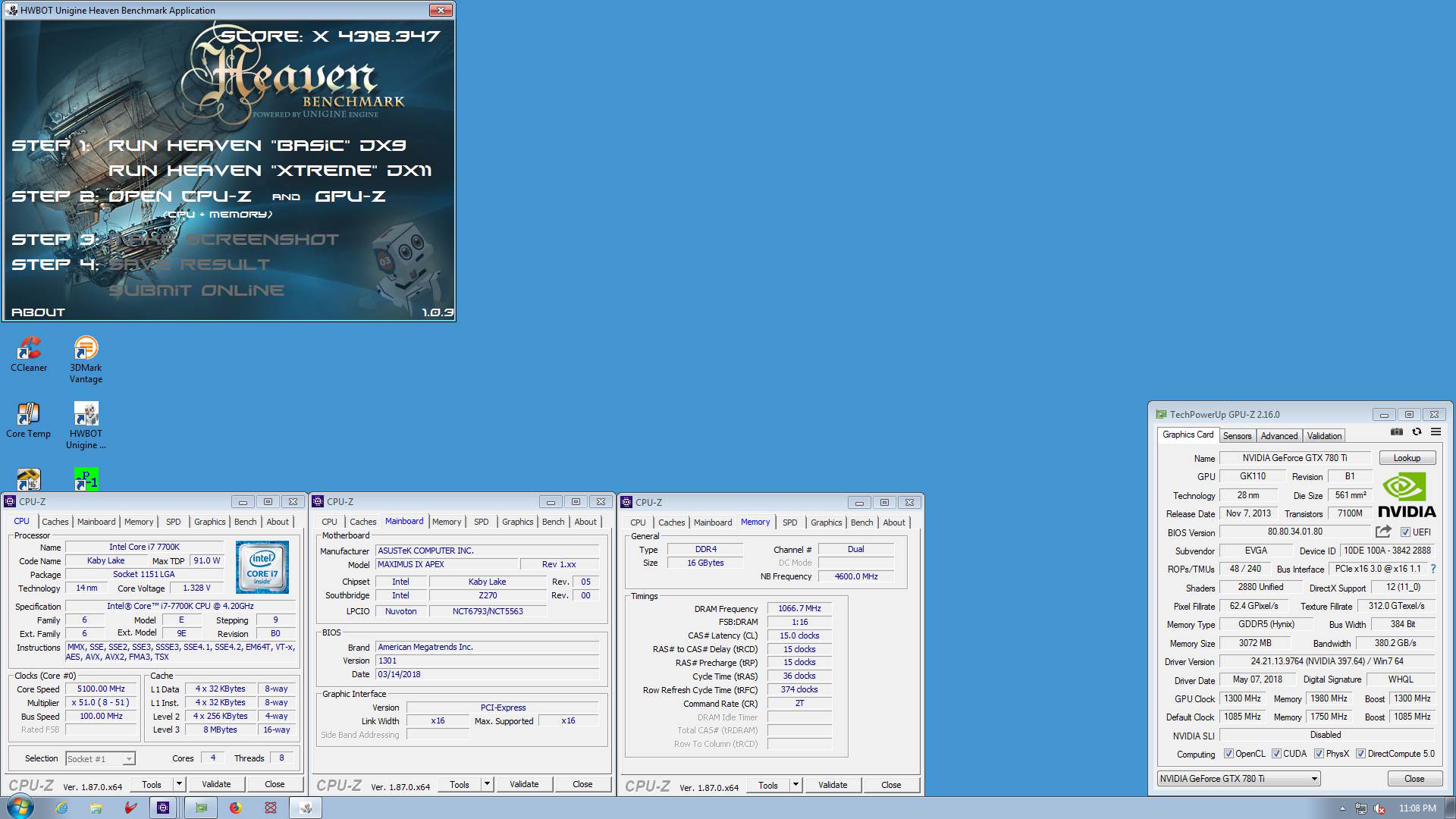This screenshot has width=1456, height=819.
Task: Open the GPU-Z hamburger menu
Action: (x=1436, y=432)
